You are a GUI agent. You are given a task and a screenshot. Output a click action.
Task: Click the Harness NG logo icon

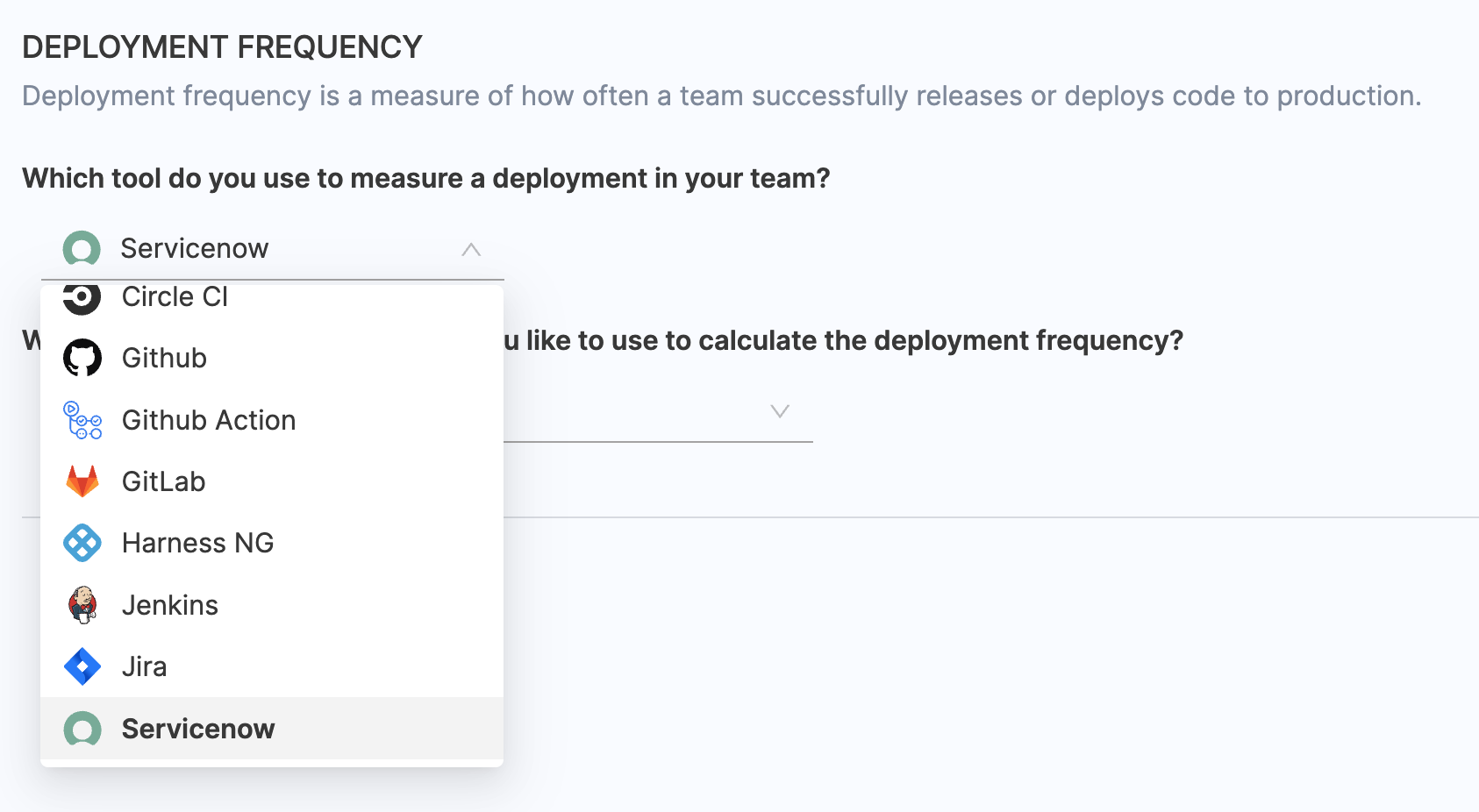(x=82, y=543)
